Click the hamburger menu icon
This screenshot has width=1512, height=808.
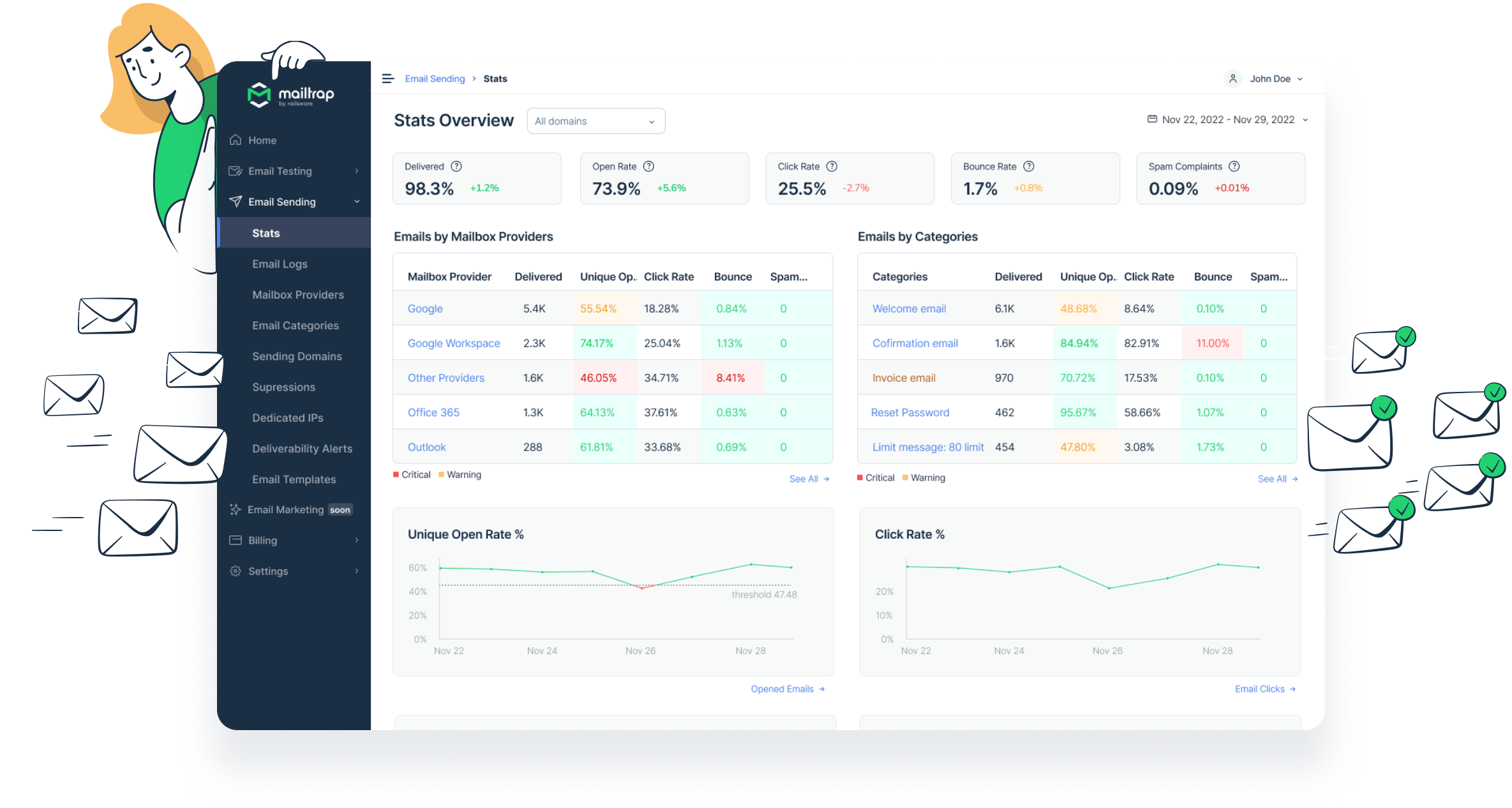click(x=391, y=79)
